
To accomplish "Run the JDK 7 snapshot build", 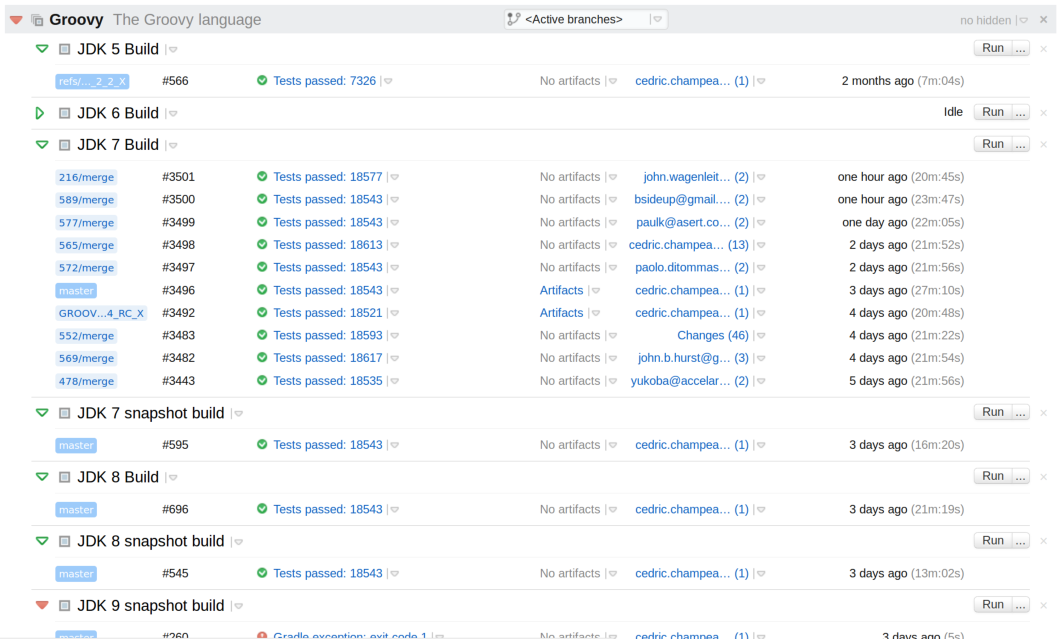I will coord(993,412).
